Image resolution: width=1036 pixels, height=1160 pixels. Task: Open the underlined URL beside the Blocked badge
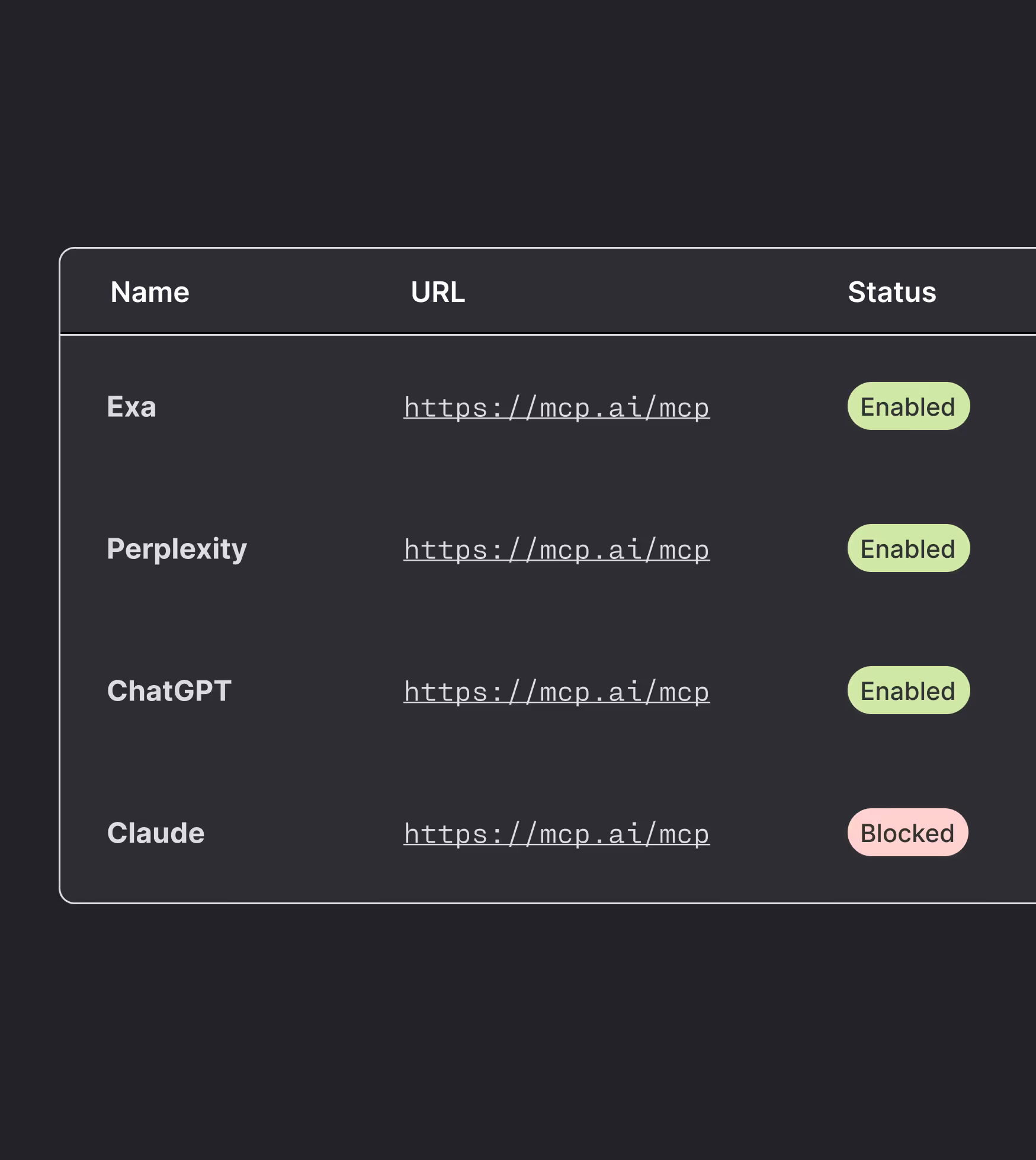[x=556, y=834]
